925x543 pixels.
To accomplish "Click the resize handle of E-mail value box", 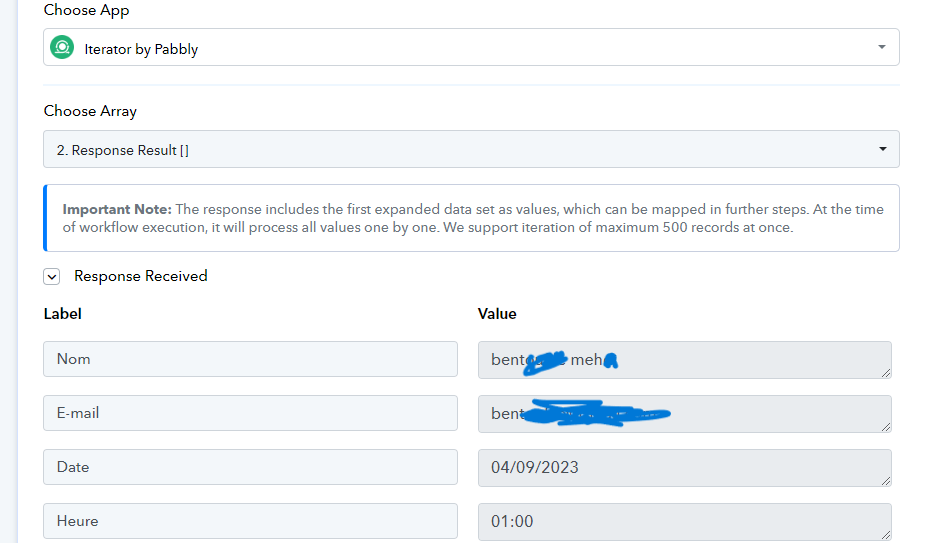I will (x=886, y=427).
